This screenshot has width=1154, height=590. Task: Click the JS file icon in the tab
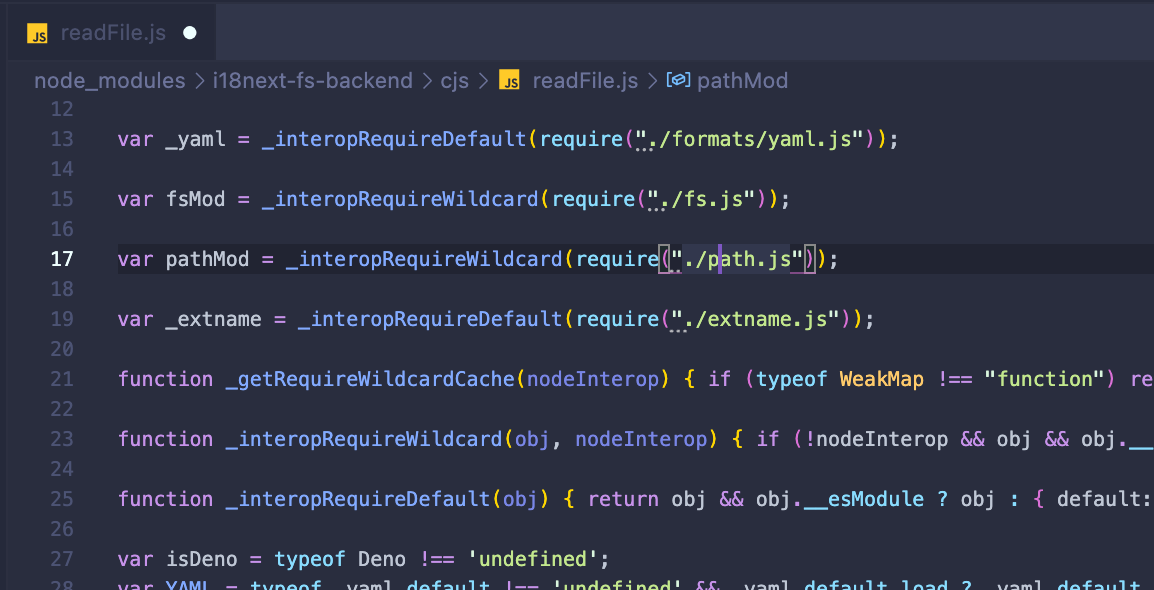(x=37, y=33)
